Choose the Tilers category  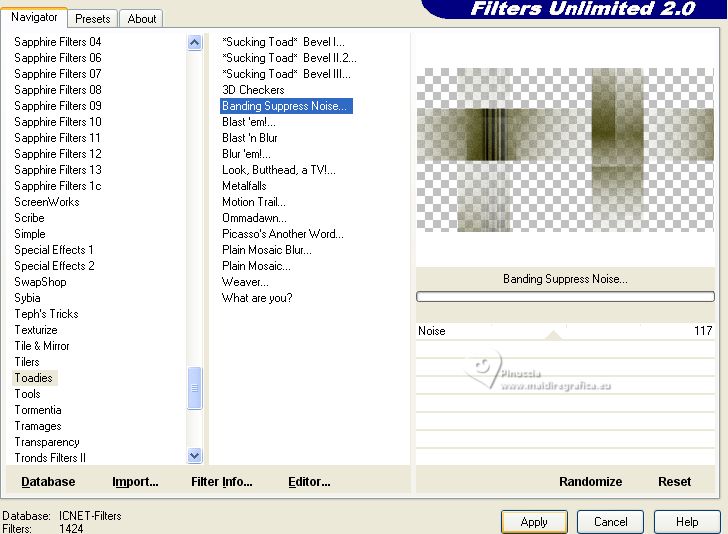click(x=27, y=362)
